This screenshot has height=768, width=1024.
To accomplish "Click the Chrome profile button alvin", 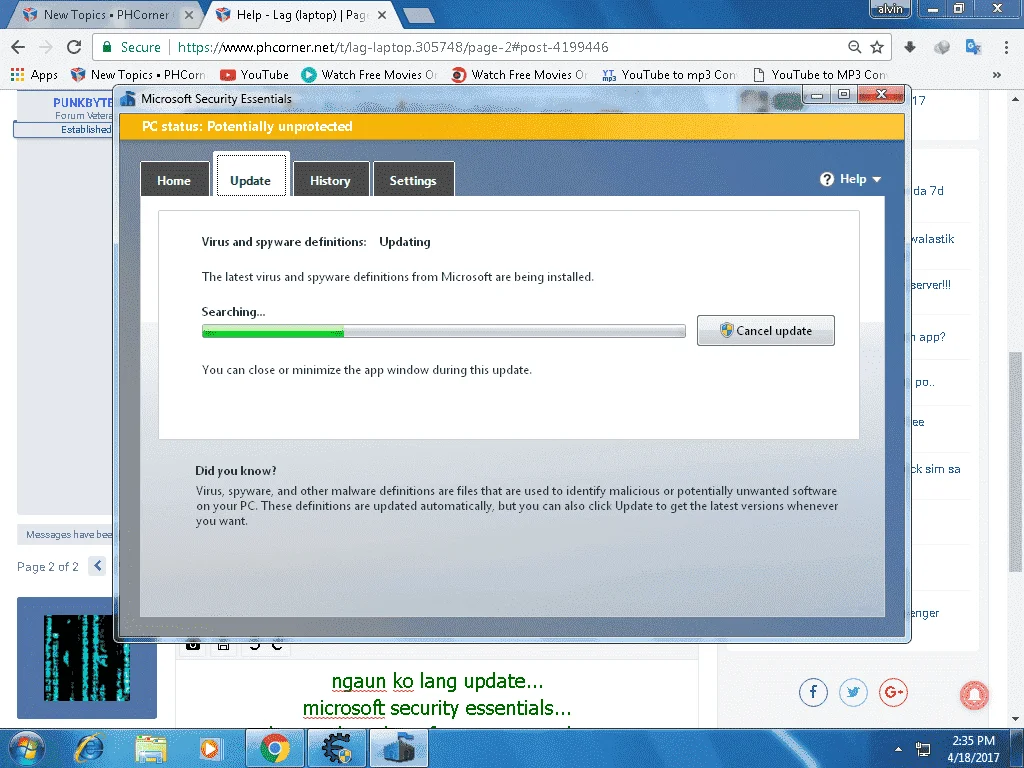I will click(890, 8).
